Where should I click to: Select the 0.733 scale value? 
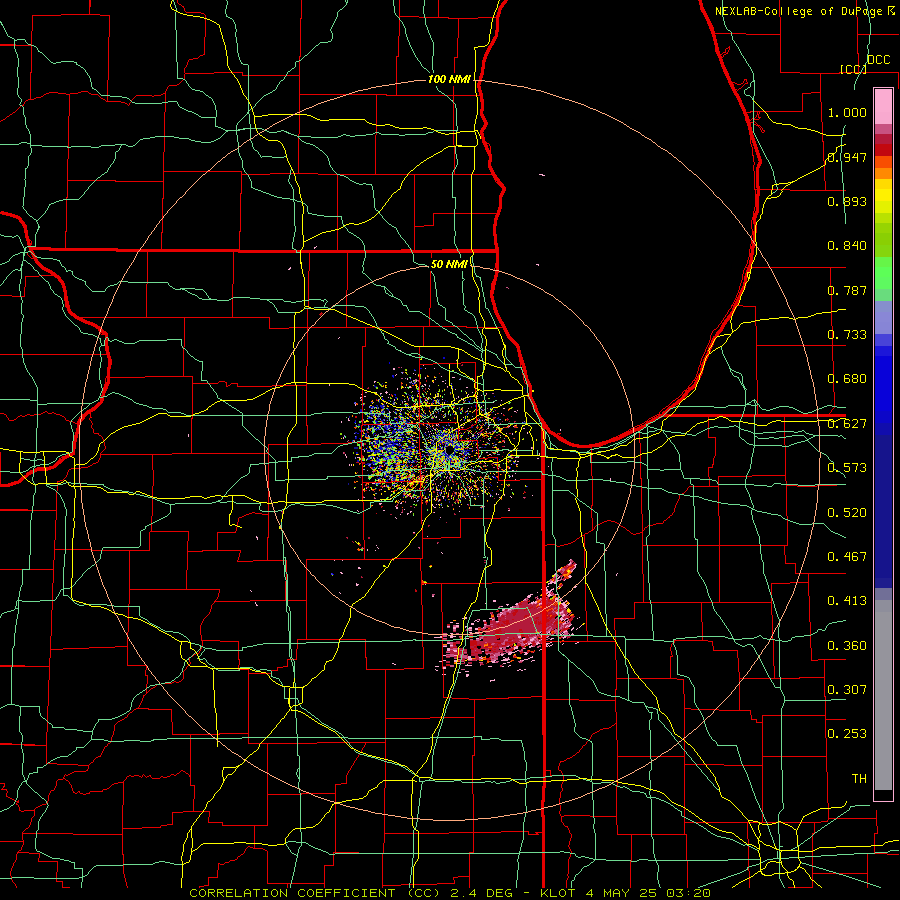[847, 335]
